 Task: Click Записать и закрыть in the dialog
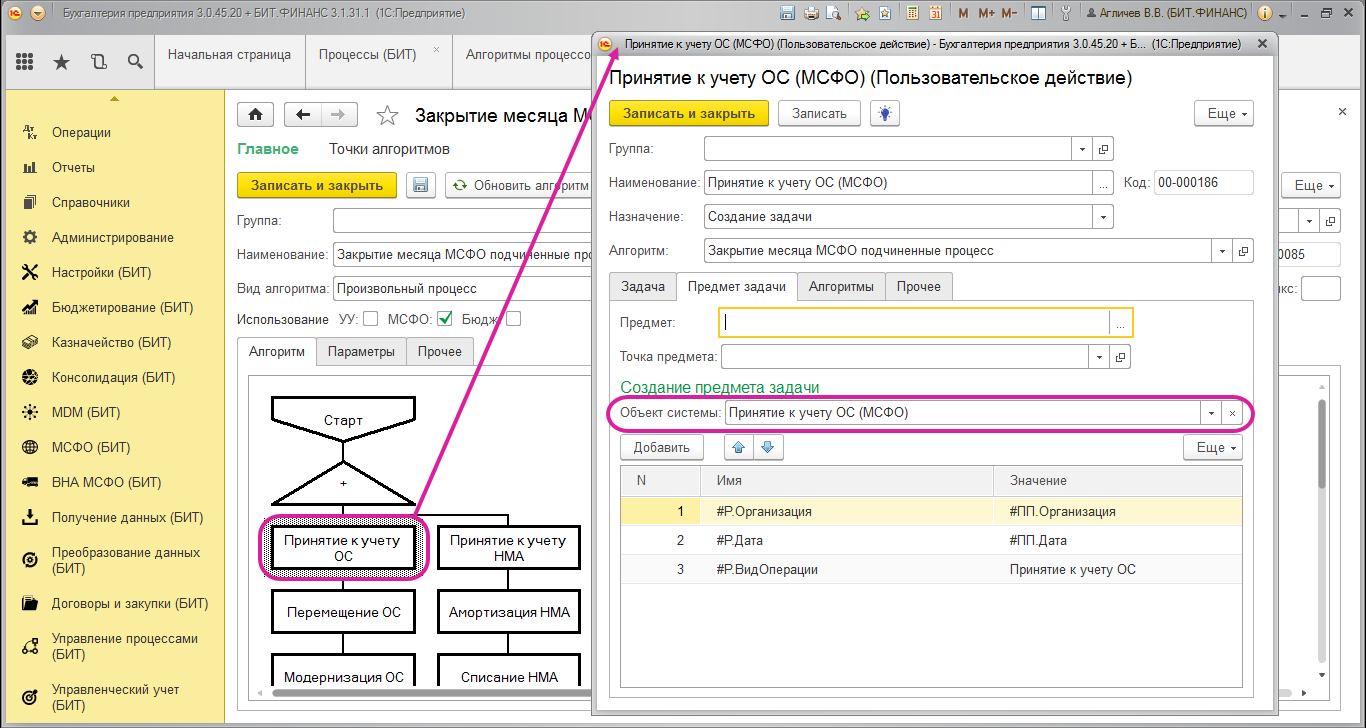click(x=689, y=113)
